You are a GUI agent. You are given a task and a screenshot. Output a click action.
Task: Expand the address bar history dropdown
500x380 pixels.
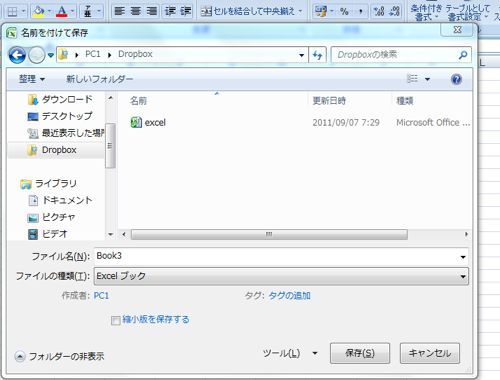coord(301,55)
